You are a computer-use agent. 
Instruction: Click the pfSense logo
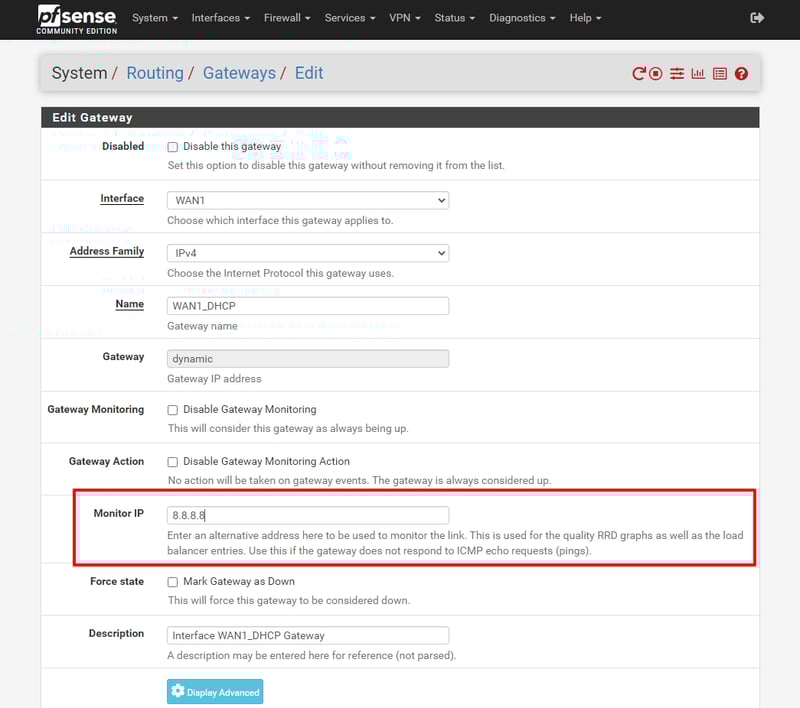click(77, 18)
